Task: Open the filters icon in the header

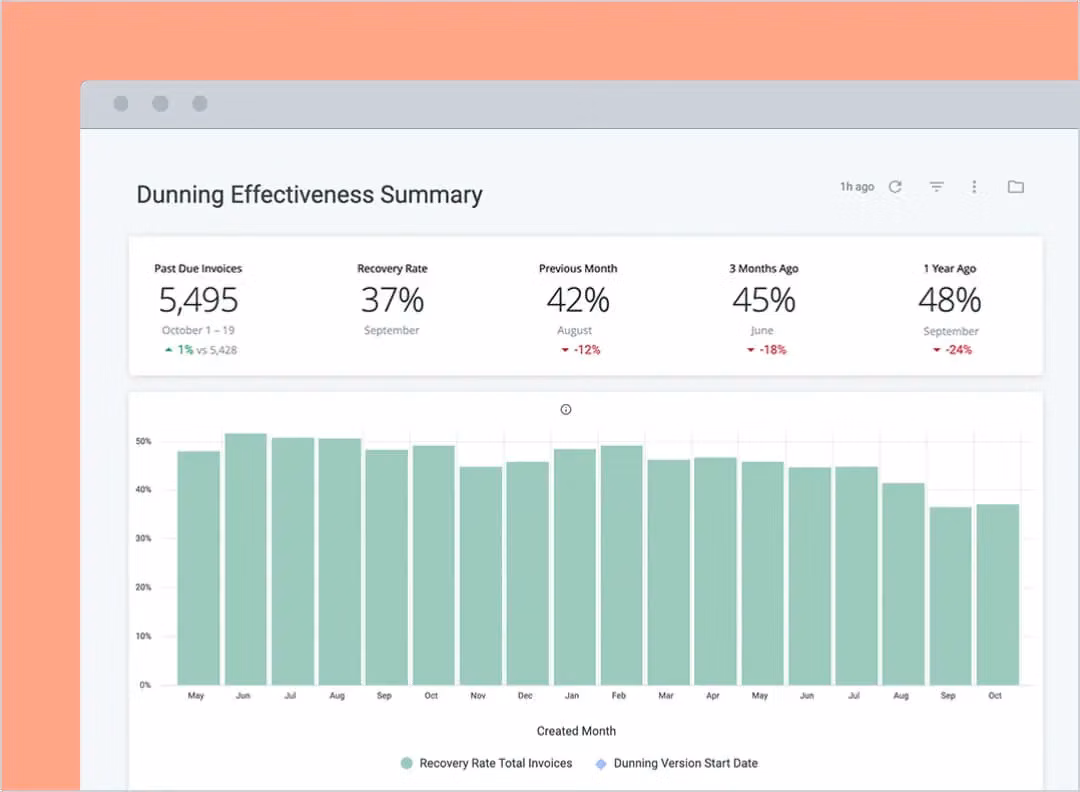Action: (x=936, y=187)
